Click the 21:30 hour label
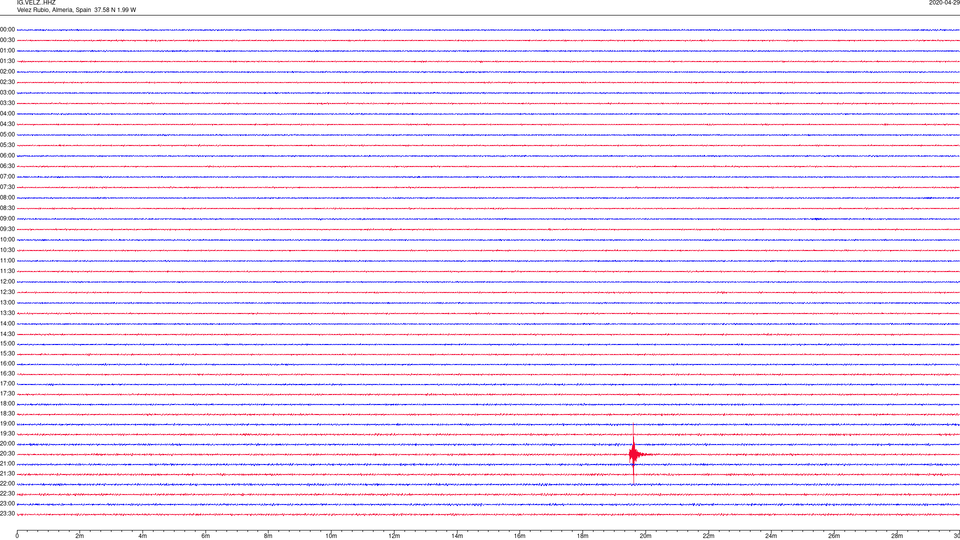The image size is (960, 540). 7,473
